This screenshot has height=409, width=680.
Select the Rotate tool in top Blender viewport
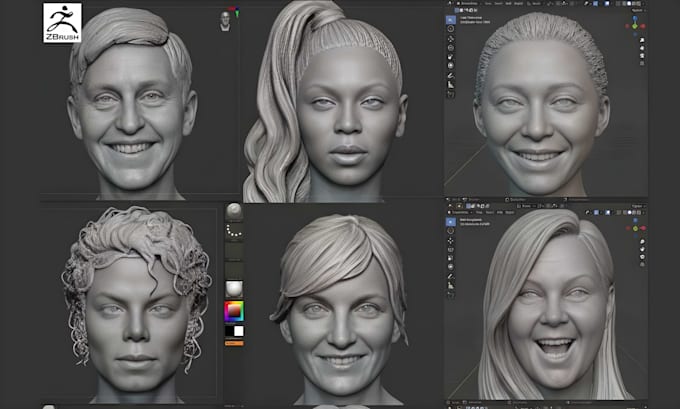click(x=451, y=48)
